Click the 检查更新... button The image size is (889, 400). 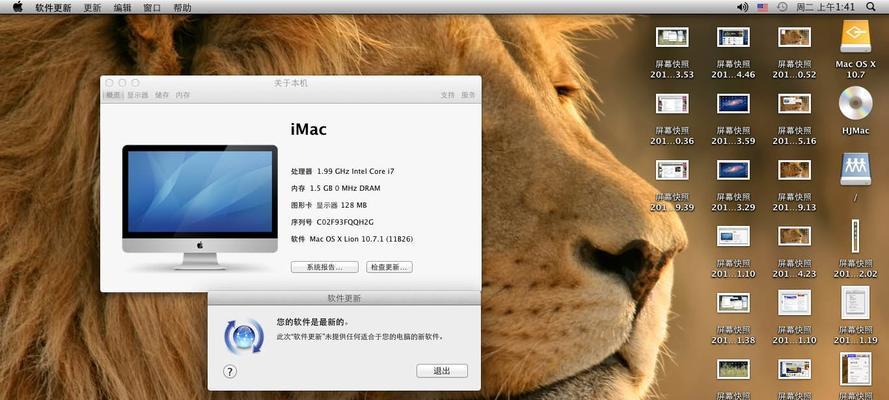[389, 267]
